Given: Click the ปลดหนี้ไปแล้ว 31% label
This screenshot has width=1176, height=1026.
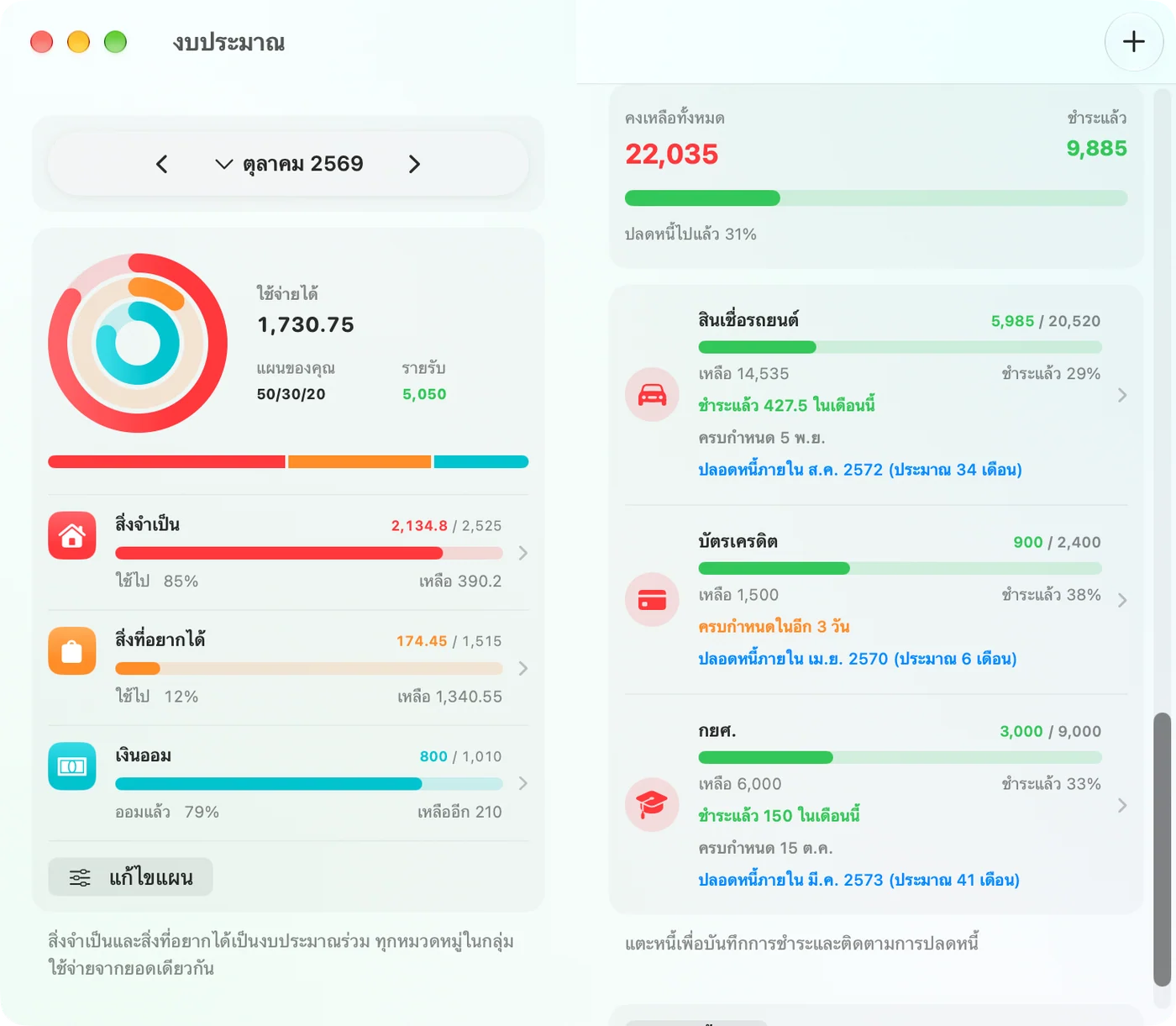Looking at the screenshot, I should 690,234.
